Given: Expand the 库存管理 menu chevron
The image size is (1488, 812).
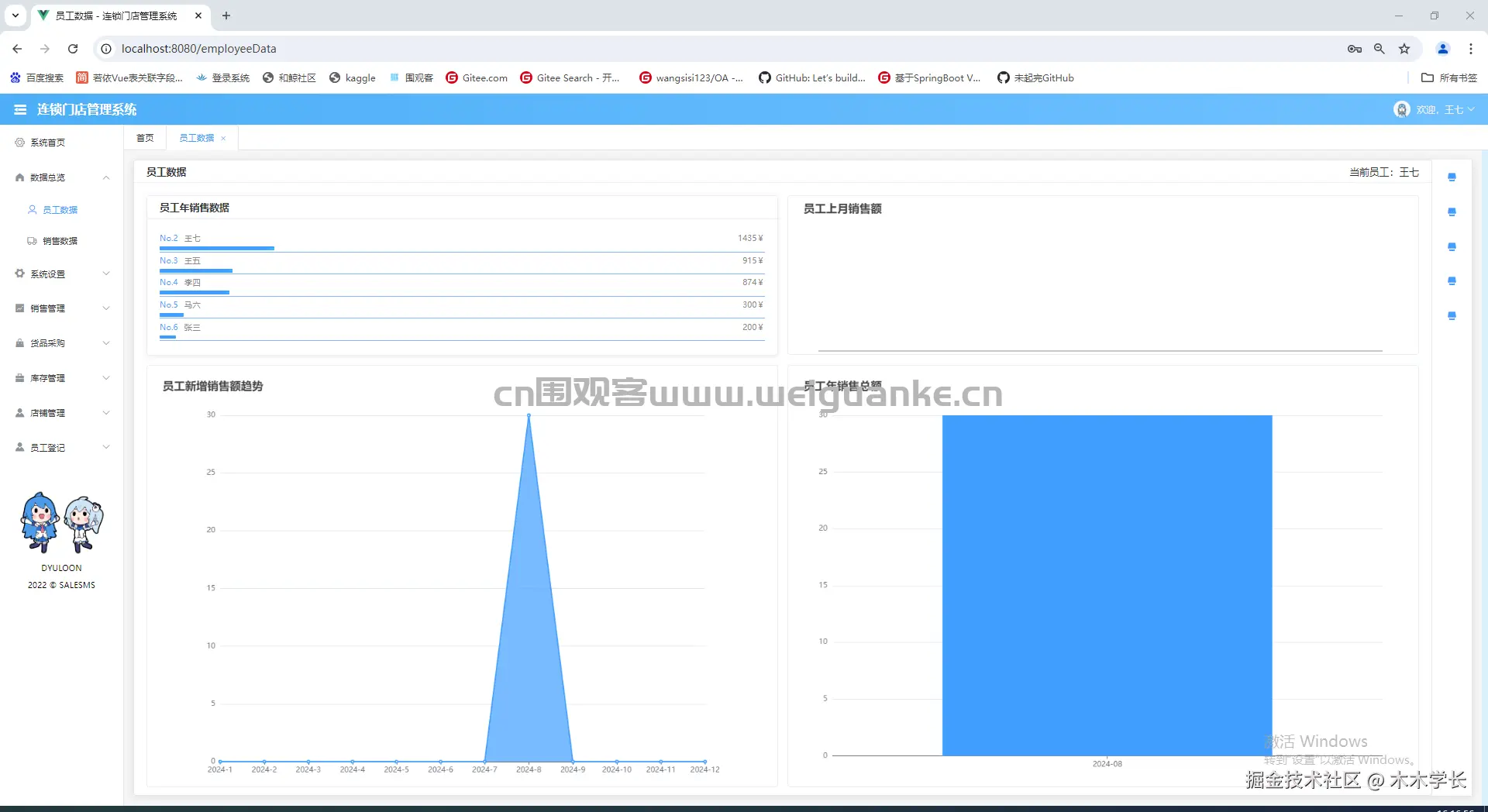Looking at the screenshot, I should pos(106,378).
